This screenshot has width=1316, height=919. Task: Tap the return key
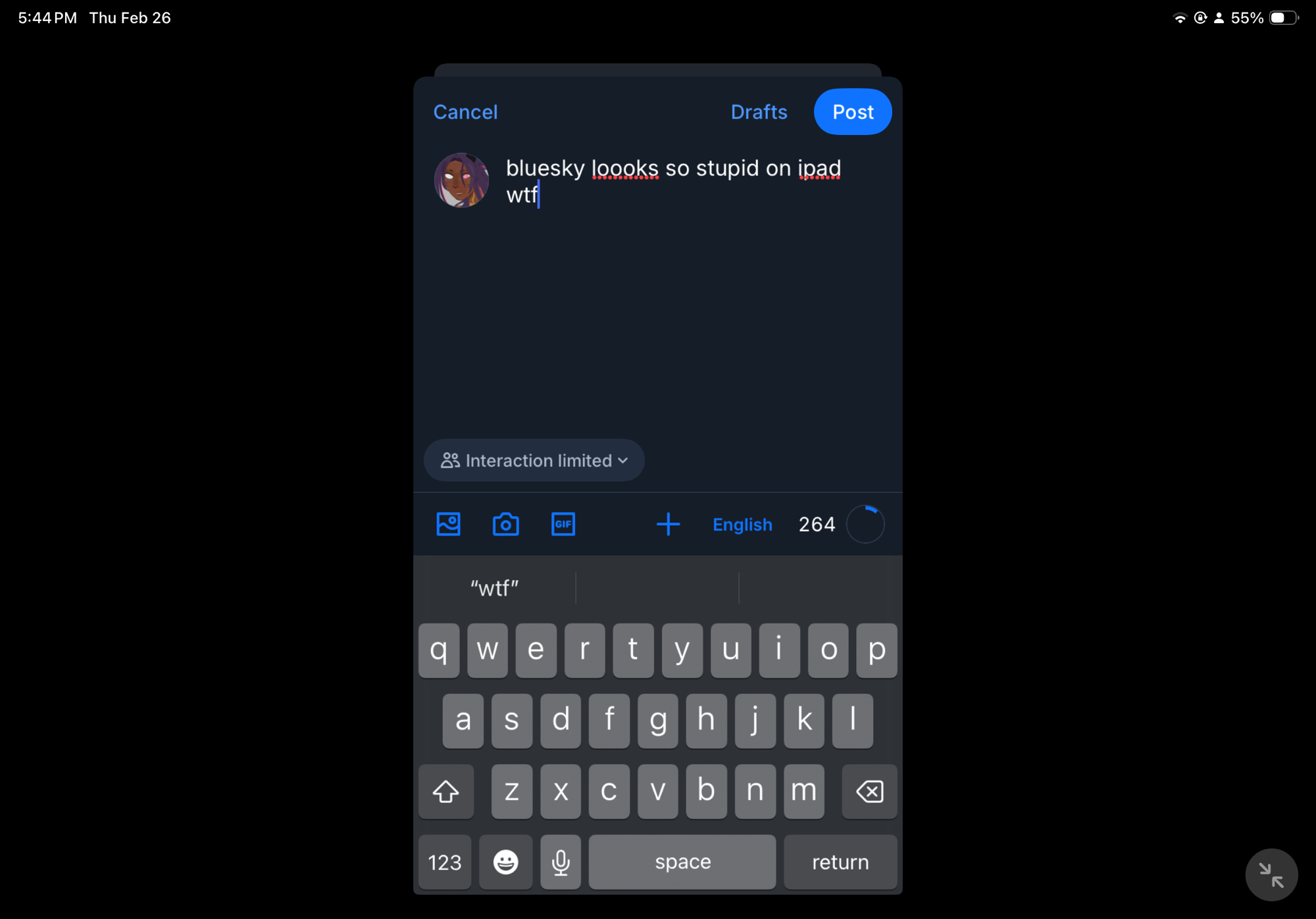click(840, 862)
